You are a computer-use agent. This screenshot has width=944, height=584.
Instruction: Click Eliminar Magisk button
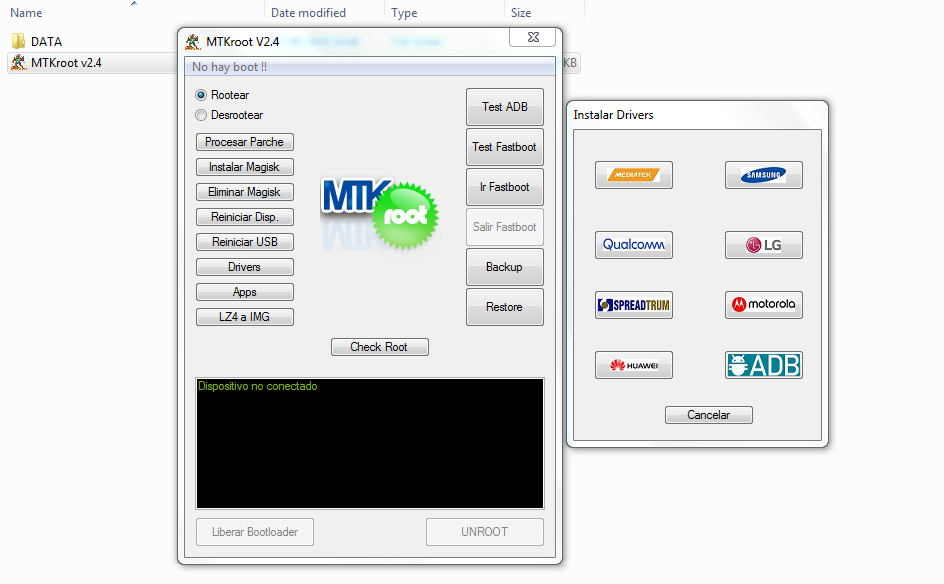244,192
